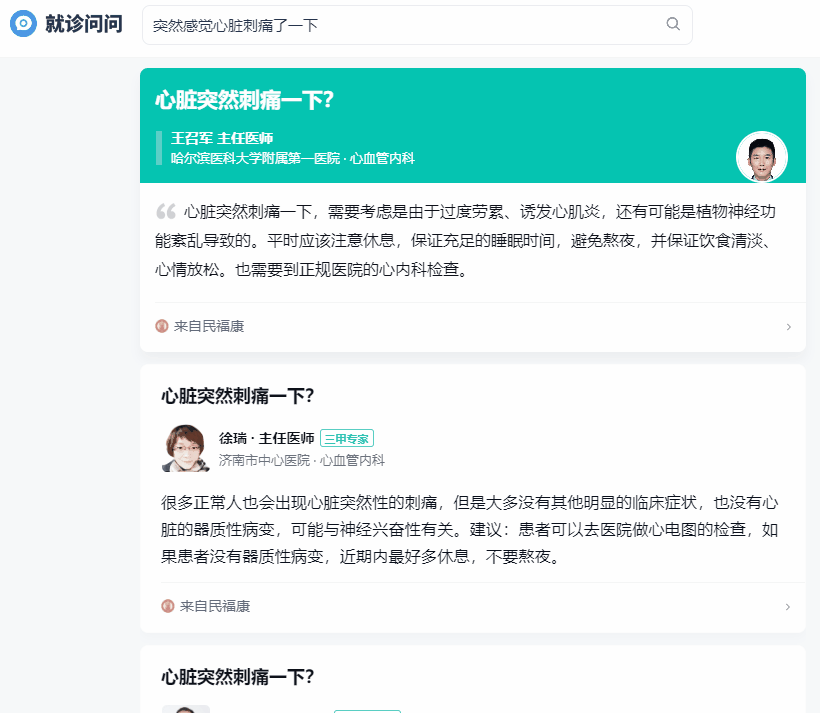Image resolution: width=820 pixels, height=713 pixels.
Task: Click the 就诊问问 site name text
Action: (84, 24)
